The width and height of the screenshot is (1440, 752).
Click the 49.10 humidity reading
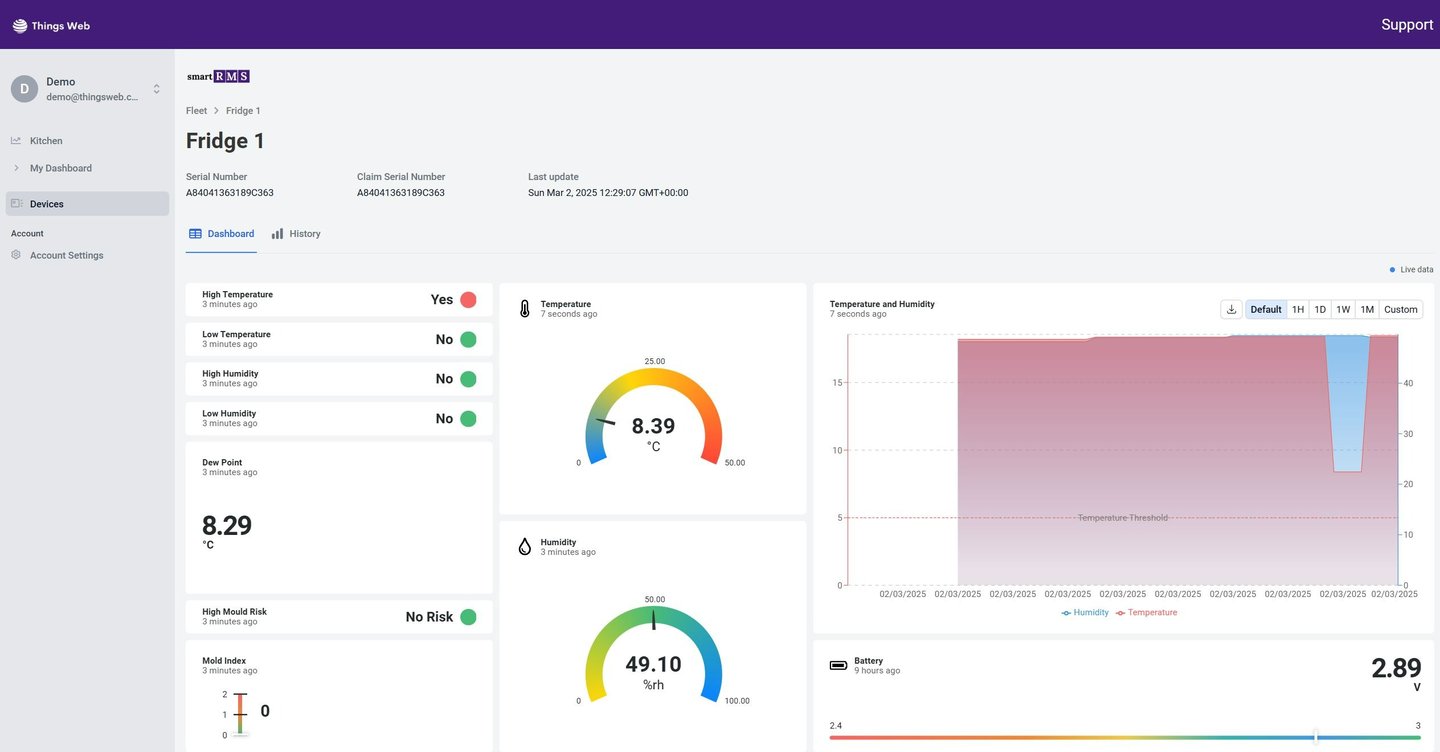pos(653,665)
